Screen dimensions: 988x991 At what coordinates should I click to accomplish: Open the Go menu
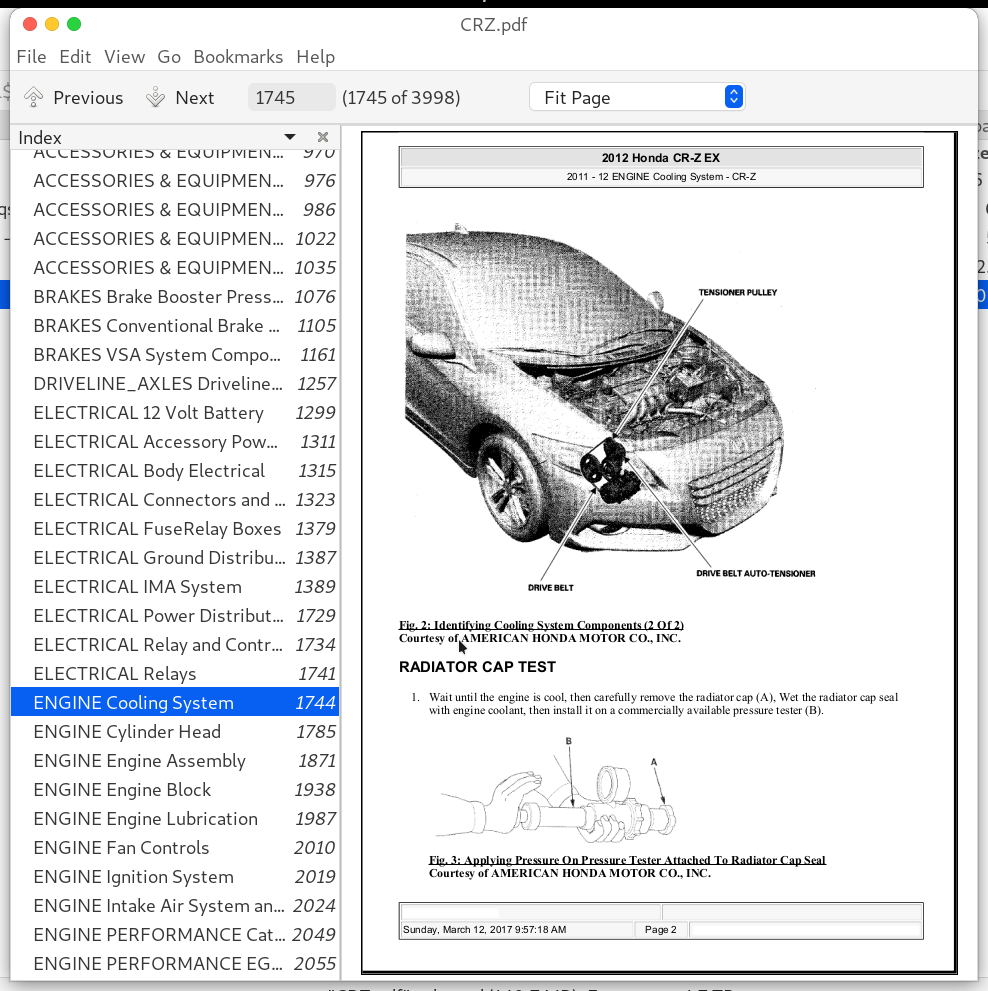coord(169,57)
